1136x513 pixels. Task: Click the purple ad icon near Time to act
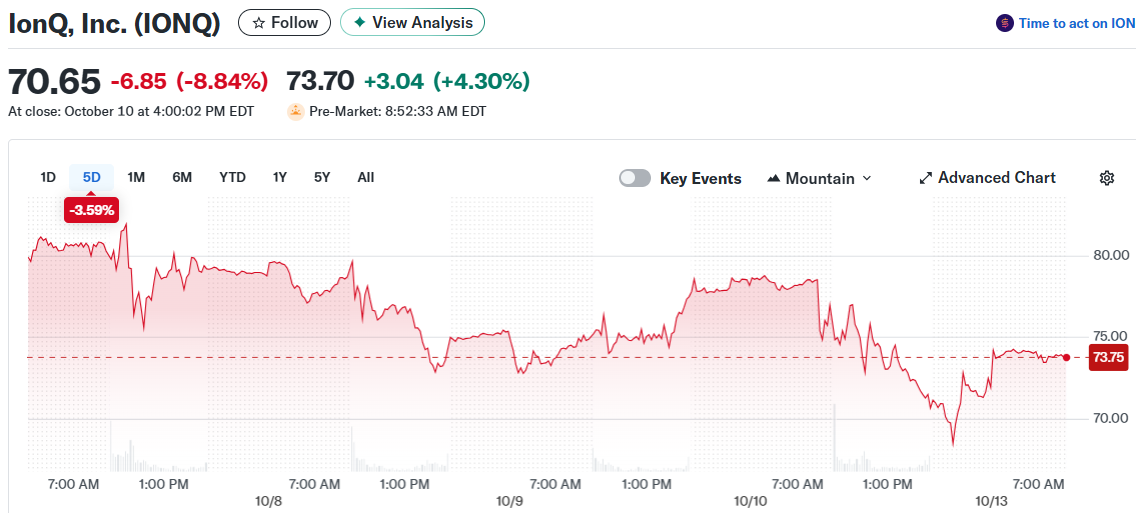pyautogui.click(x=1005, y=23)
